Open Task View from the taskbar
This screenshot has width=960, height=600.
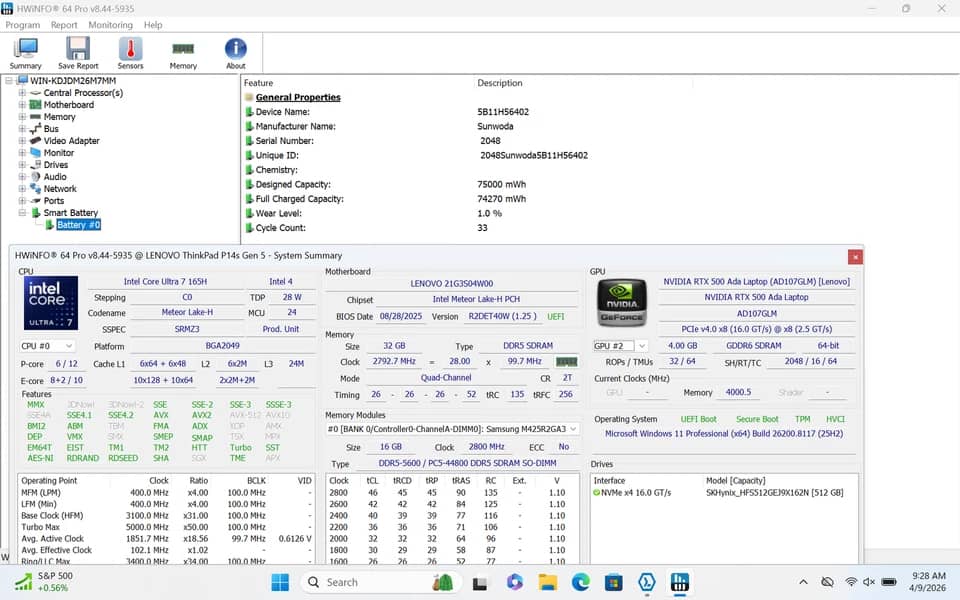(x=480, y=583)
